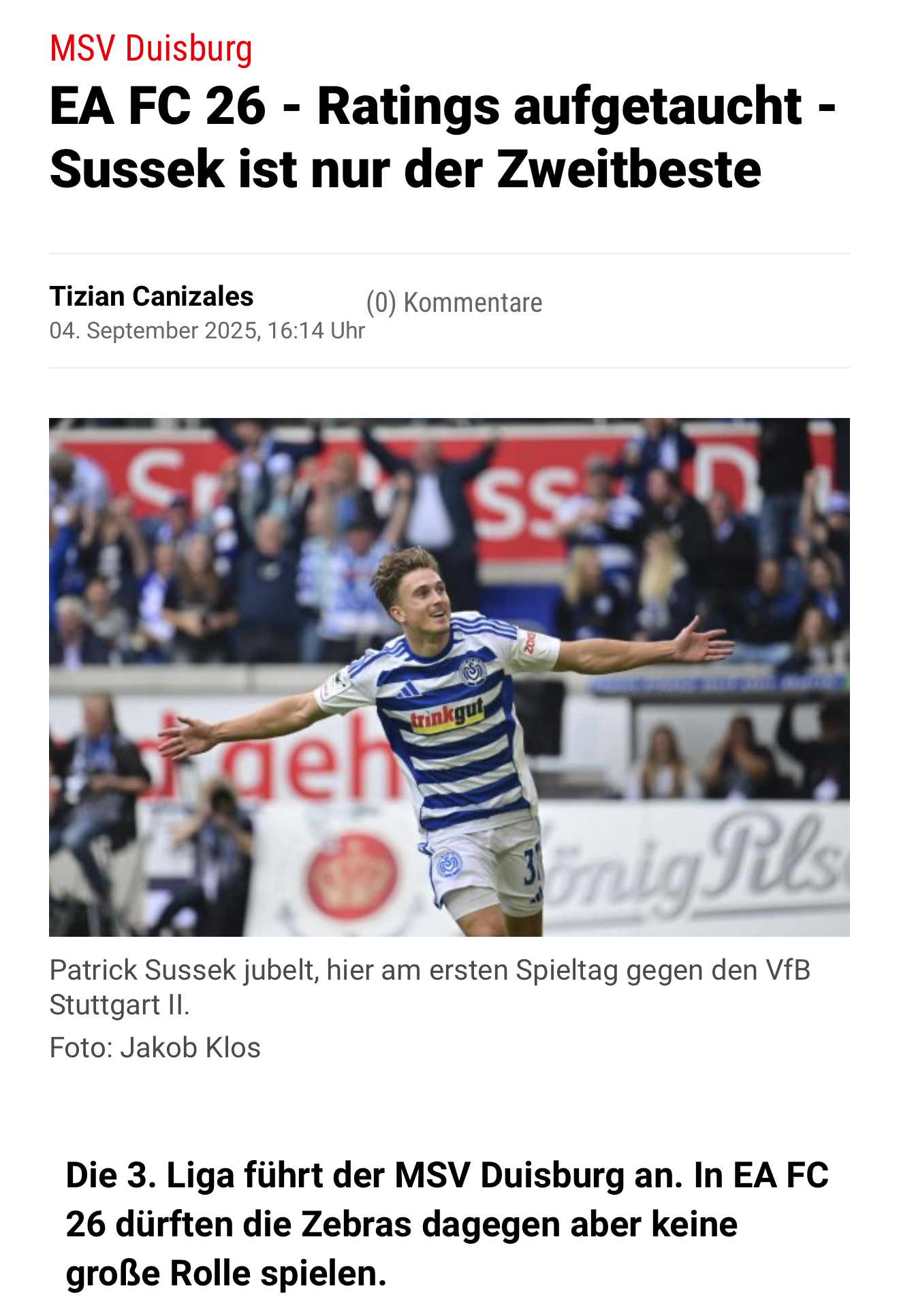Tap the trinkgut sponsor logo on jersey
The image size is (899, 1316).
tap(447, 716)
